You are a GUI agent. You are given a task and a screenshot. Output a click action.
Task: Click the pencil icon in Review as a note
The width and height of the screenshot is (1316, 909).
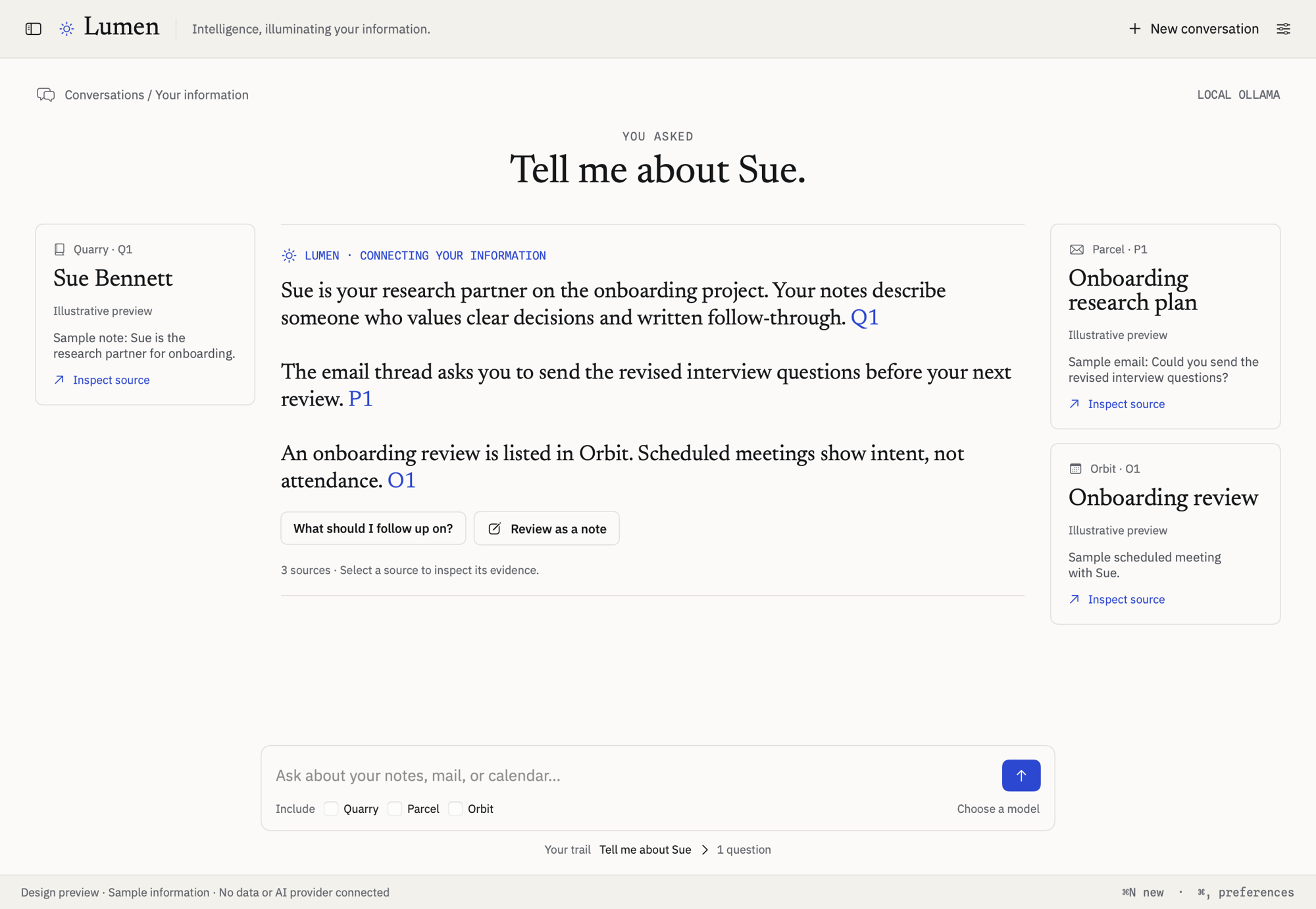pyautogui.click(x=495, y=529)
